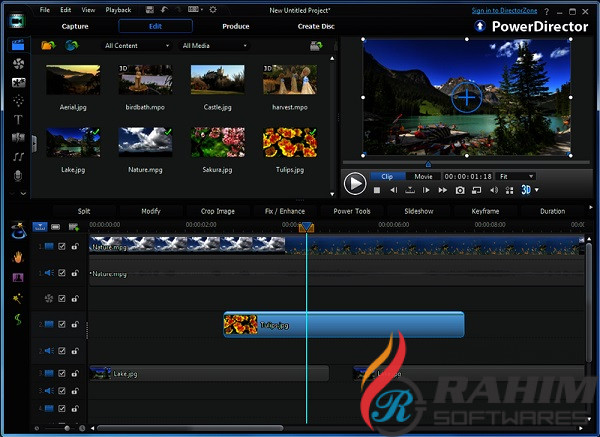Open Power Tools
The width and height of the screenshot is (600, 437).
tap(352, 211)
